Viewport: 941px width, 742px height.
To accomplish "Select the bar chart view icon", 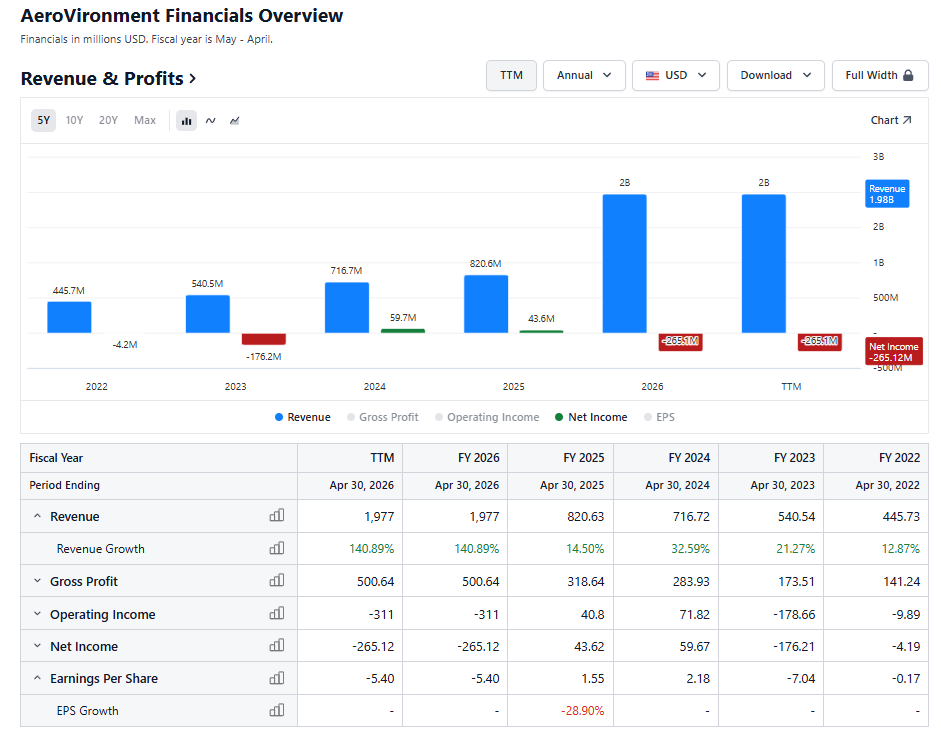I will (187, 121).
